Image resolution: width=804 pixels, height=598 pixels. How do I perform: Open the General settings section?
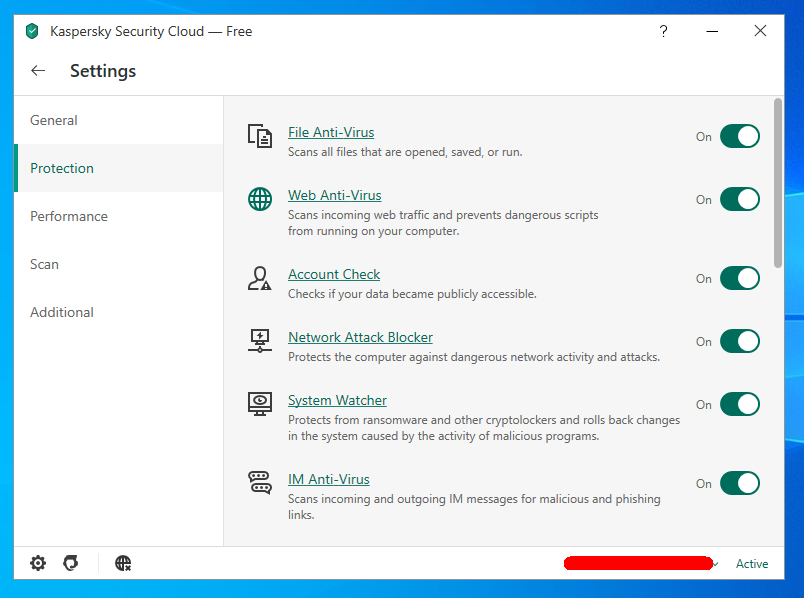[118, 120]
